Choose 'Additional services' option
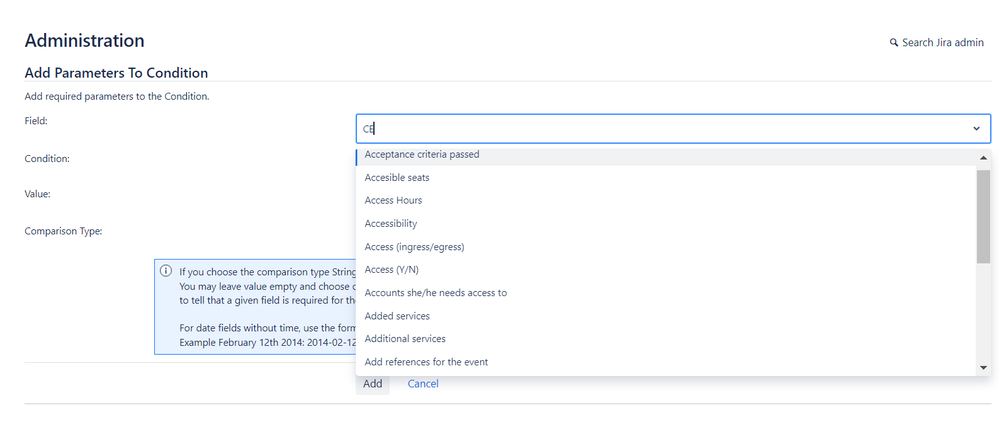The image size is (999, 426). tap(665, 339)
